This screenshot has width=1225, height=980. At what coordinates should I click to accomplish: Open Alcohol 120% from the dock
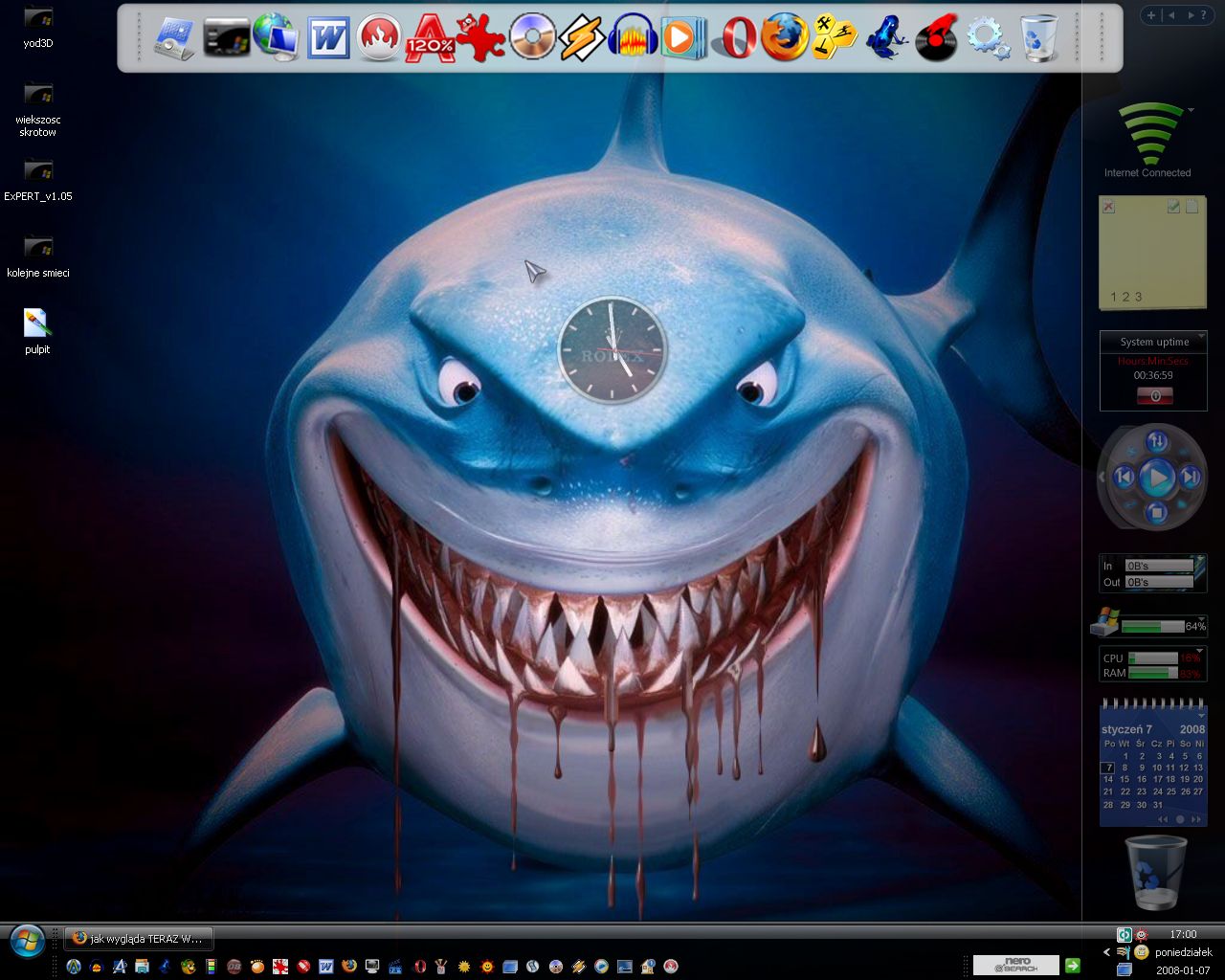430,38
